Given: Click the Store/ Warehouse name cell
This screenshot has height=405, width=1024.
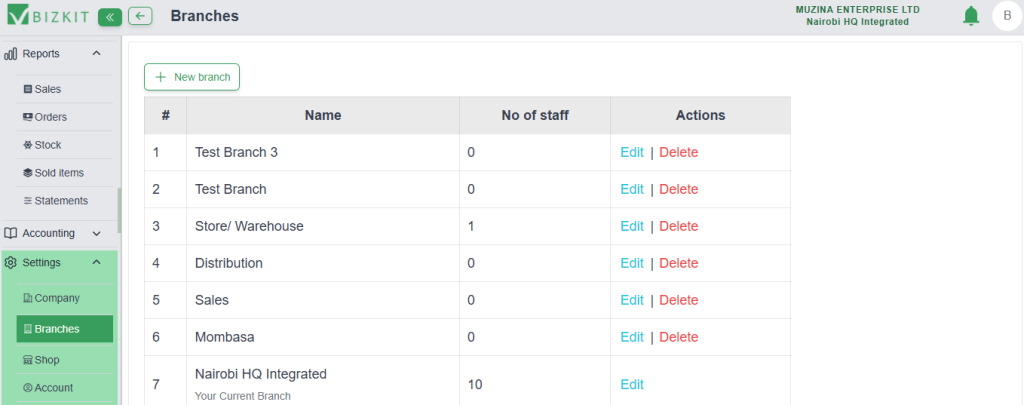Looking at the screenshot, I should point(323,226).
